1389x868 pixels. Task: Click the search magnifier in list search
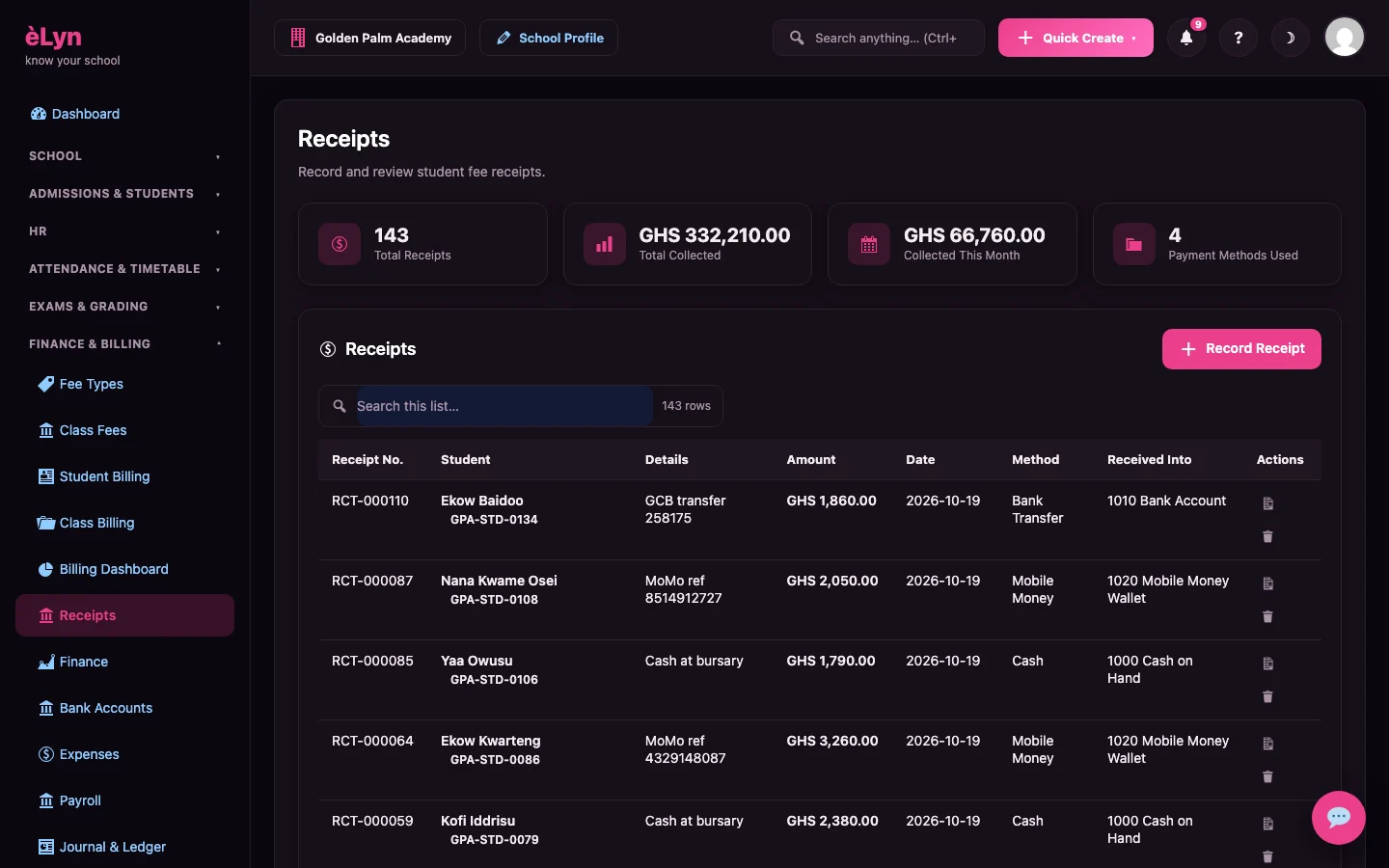(340, 406)
